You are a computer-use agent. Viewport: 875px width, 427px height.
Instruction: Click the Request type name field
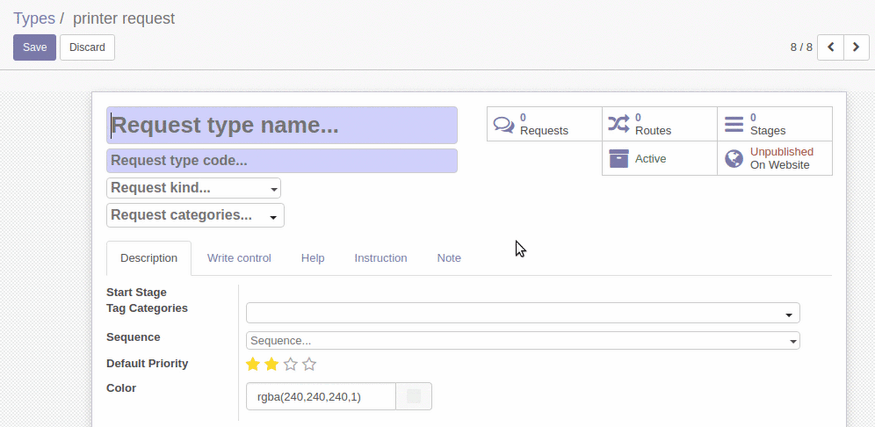click(x=282, y=125)
